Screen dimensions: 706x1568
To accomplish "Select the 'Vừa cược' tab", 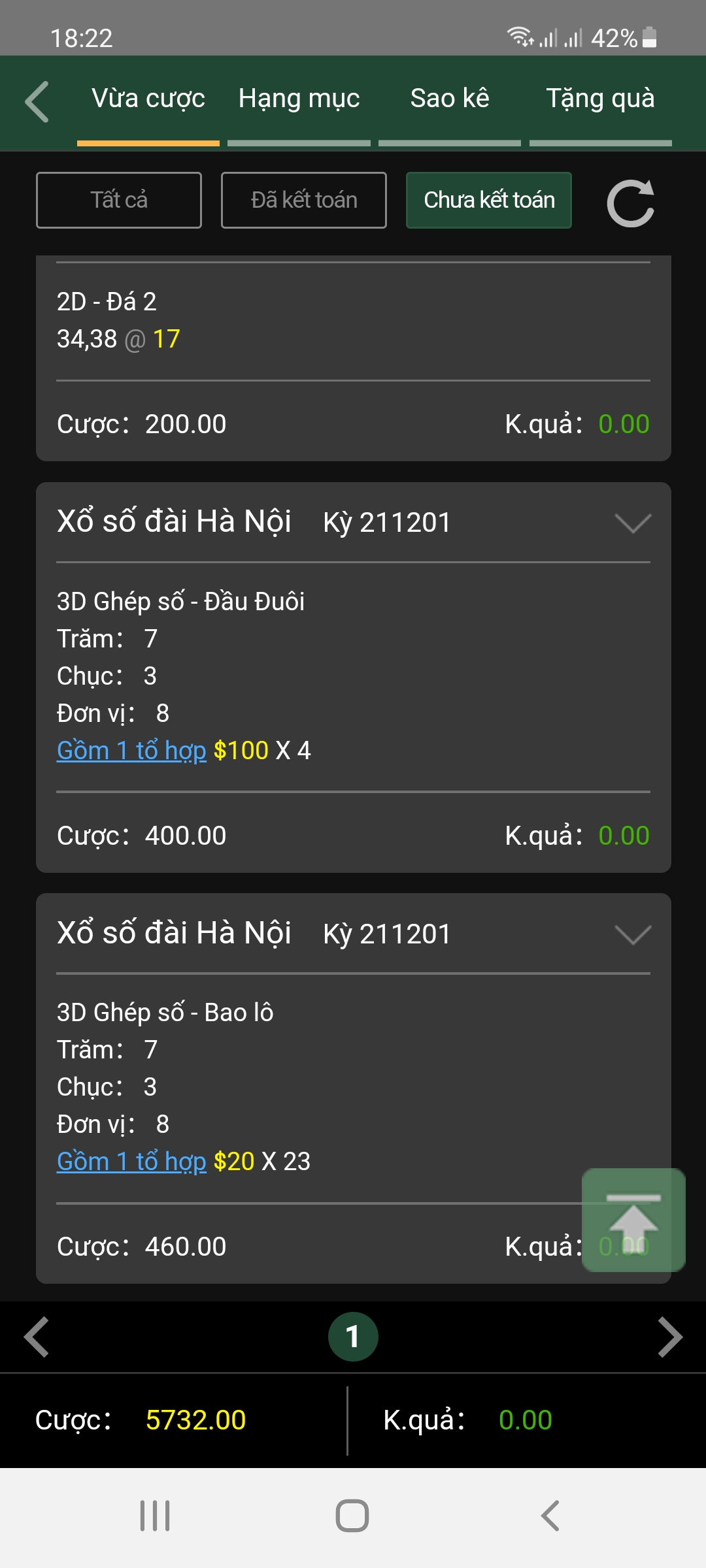I will click(148, 99).
